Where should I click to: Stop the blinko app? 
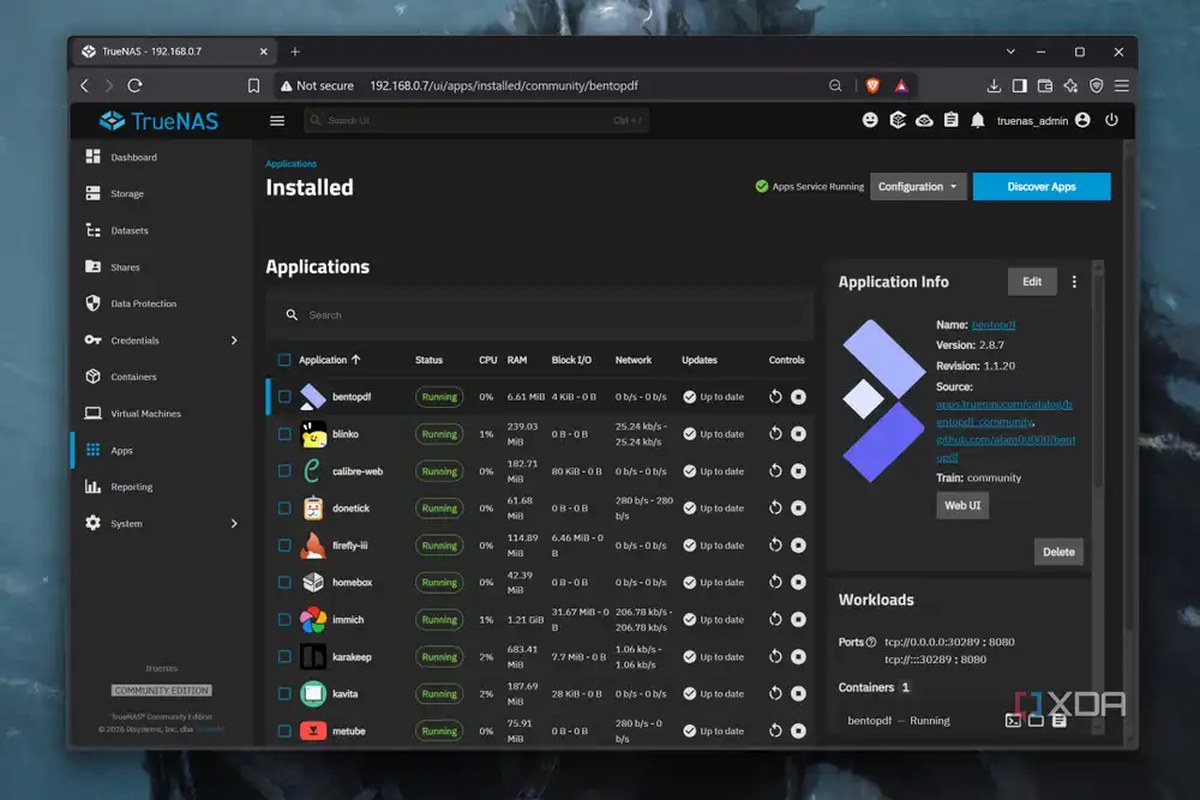click(798, 434)
